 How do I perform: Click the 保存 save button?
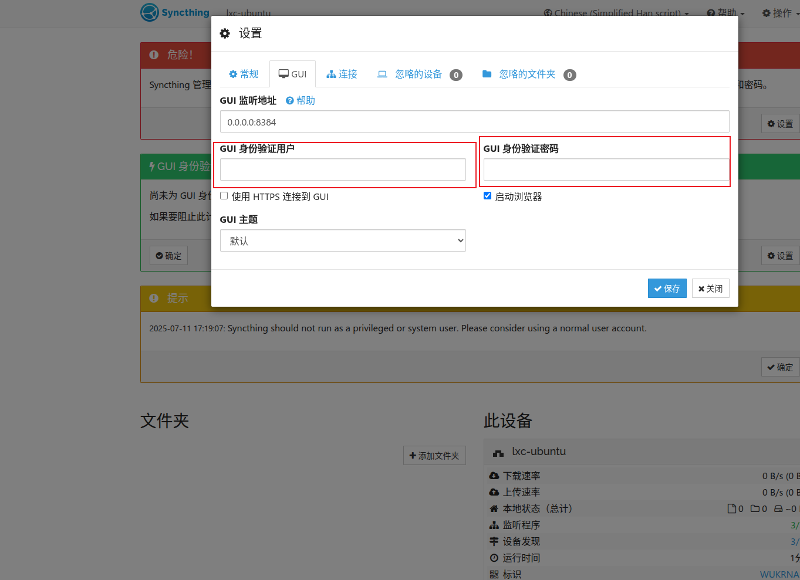(666, 288)
